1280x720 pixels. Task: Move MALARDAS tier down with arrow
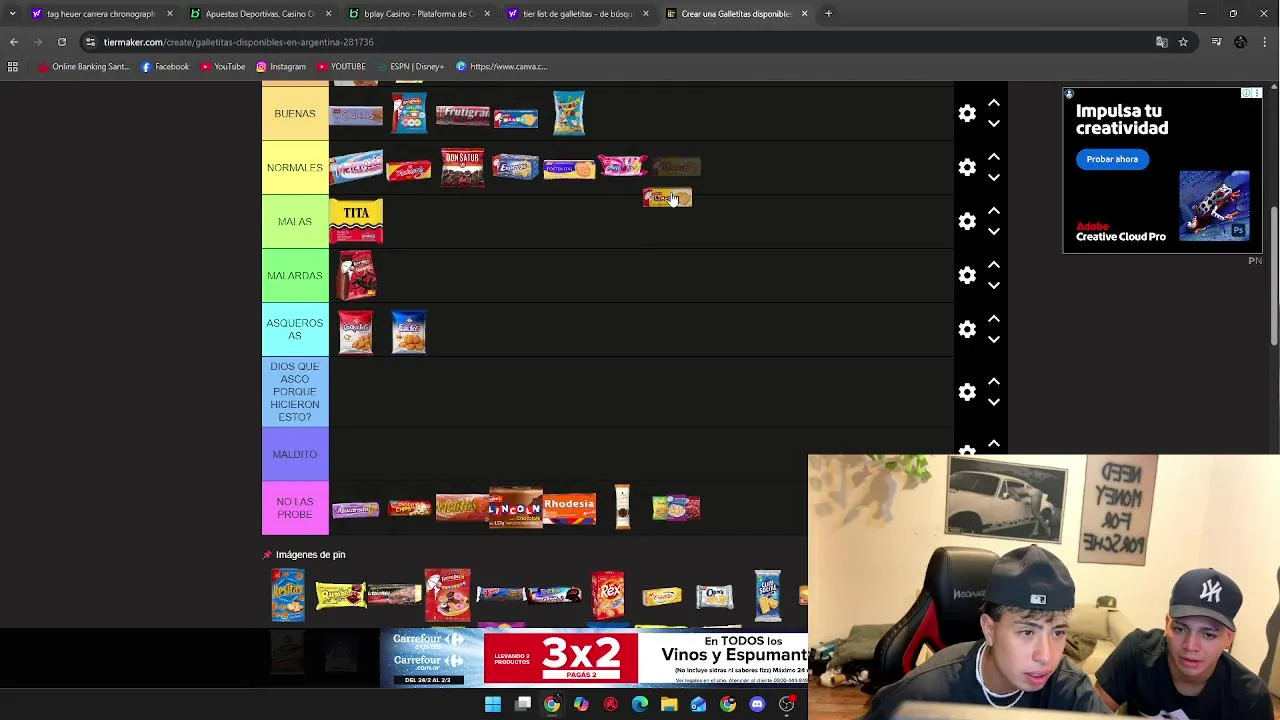[994, 285]
